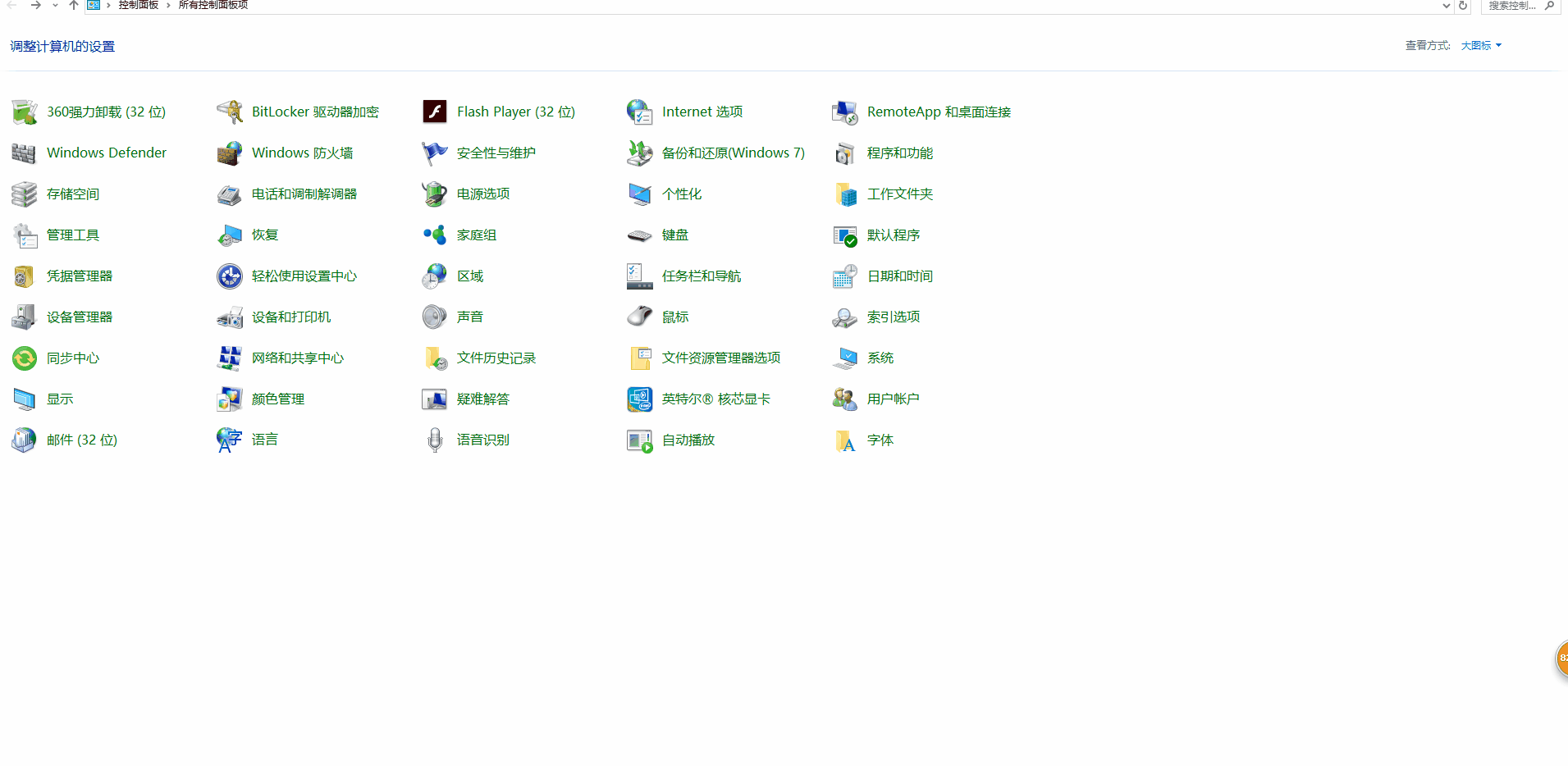1568x766 pixels.
Task: Click the refresh button beside address bar
Action: point(1463,6)
